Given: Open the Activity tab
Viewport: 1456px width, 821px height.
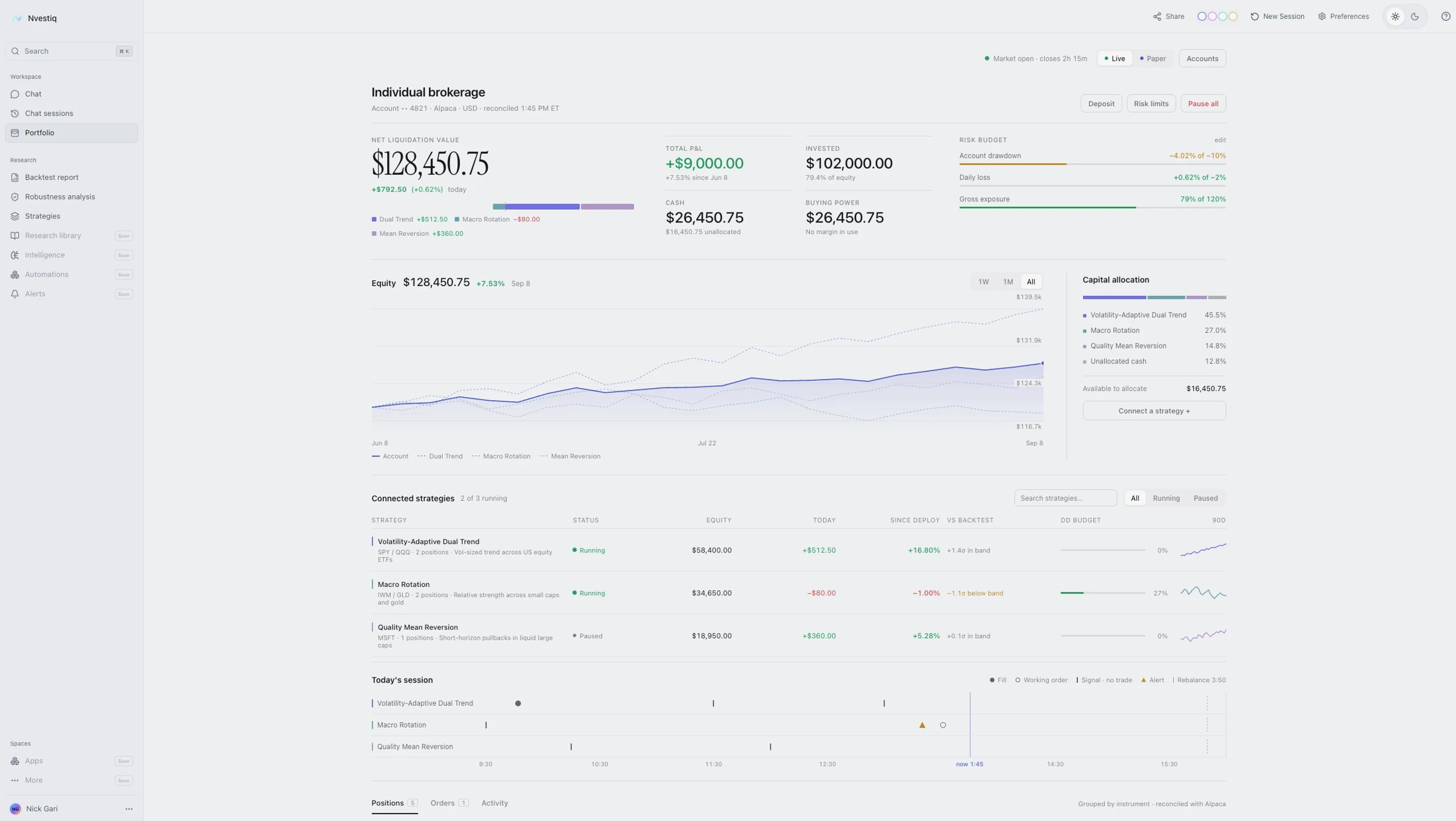Looking at the screenshot, I should pyautogui.click(x=494, y=803).
